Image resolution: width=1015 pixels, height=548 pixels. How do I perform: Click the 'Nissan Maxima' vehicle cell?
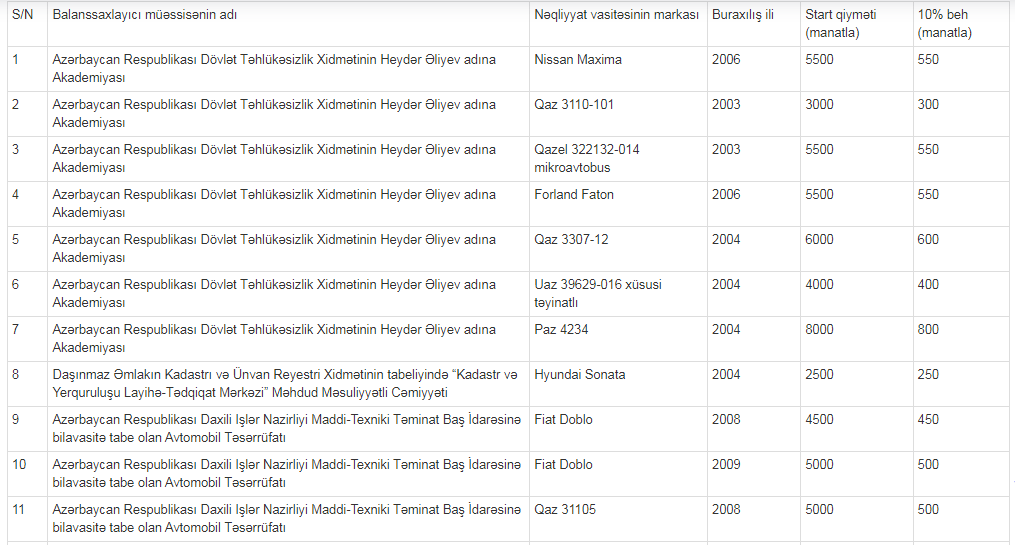618,69
